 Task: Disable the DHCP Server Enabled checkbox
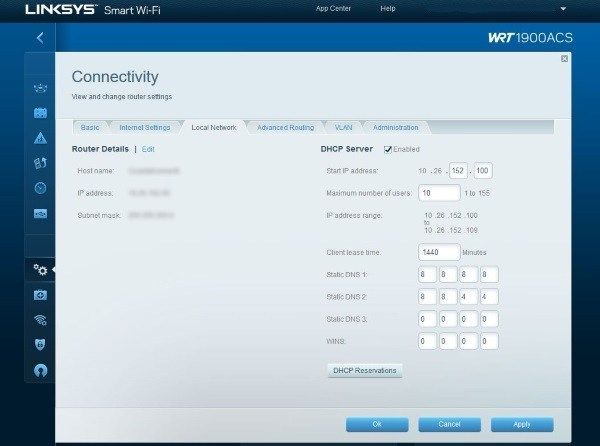point(388,149)
